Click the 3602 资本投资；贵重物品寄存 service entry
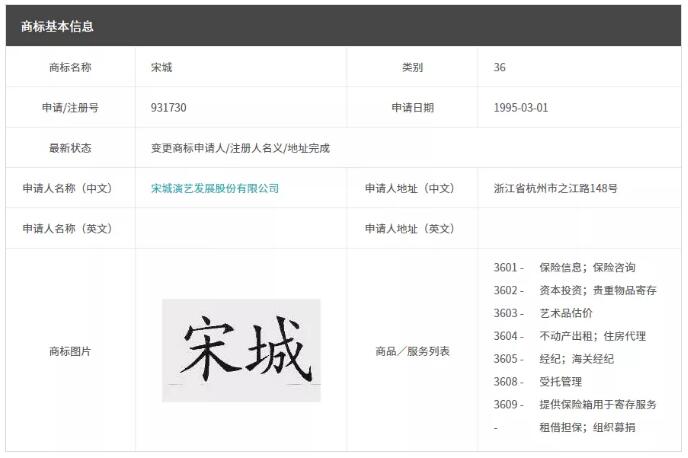This screenshot has height=458, width=688. [x=575, y=290]
